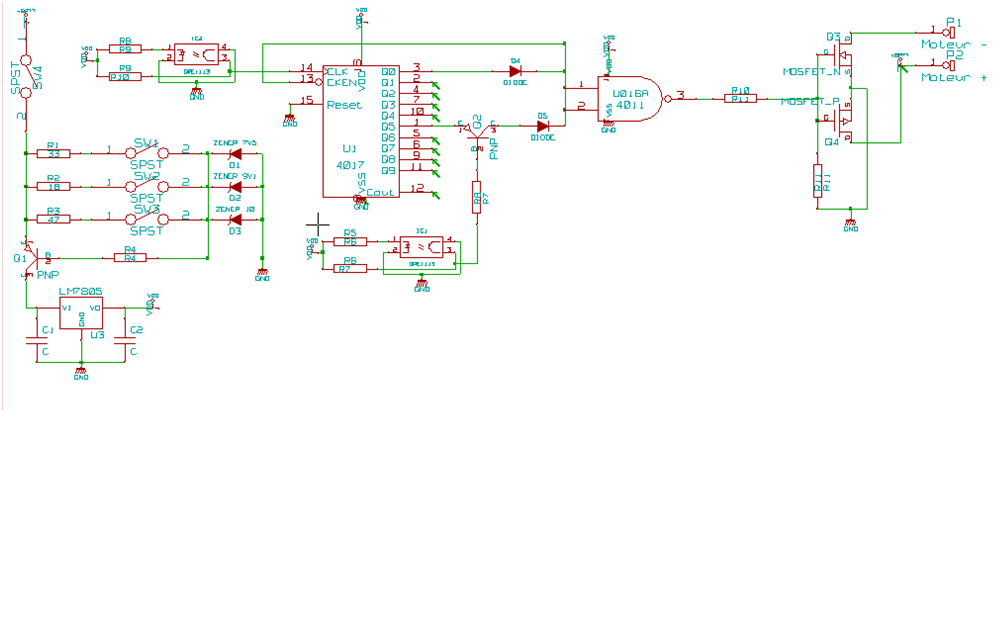Pick the D3 Zener diode symbol
1008x630 pixels.
[x=235, y=220]
